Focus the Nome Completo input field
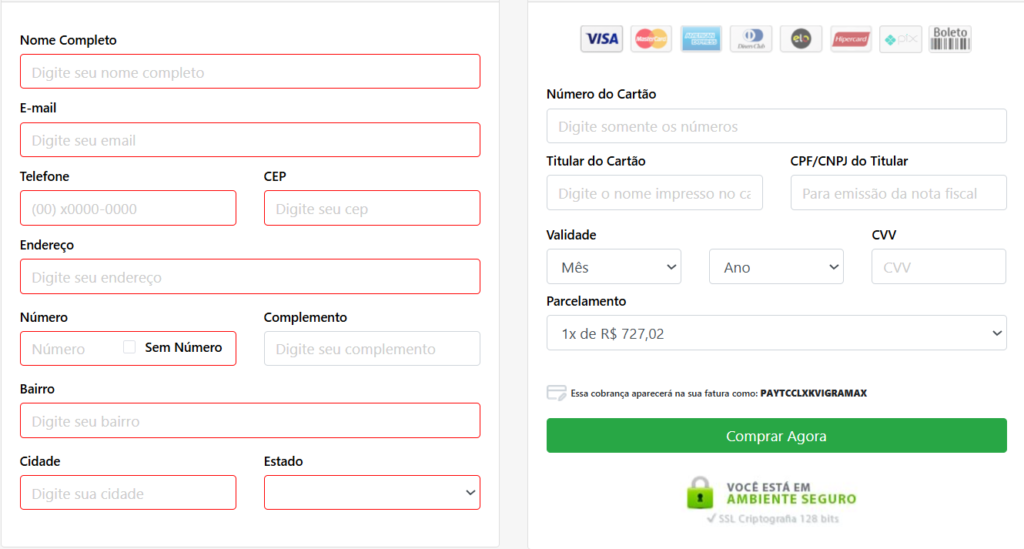The width and height of the screenshot is (1024, 549). pos(250,72)
